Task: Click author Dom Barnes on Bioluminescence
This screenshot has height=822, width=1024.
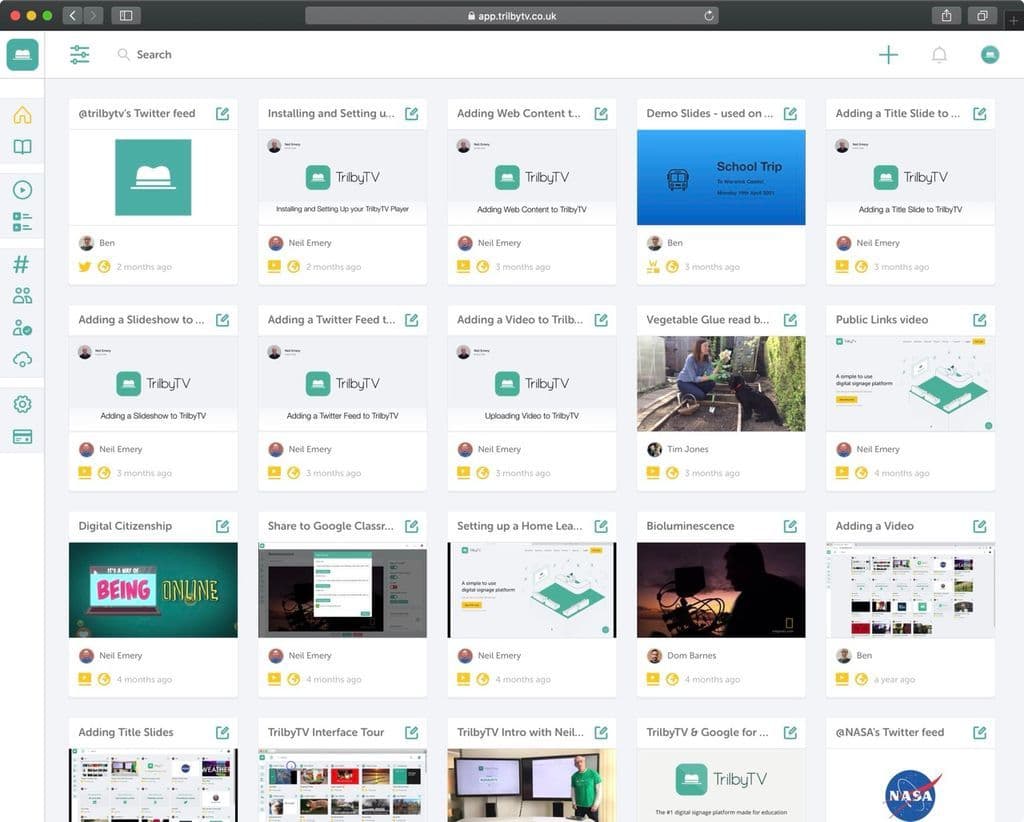Action: tap(692, 656)
